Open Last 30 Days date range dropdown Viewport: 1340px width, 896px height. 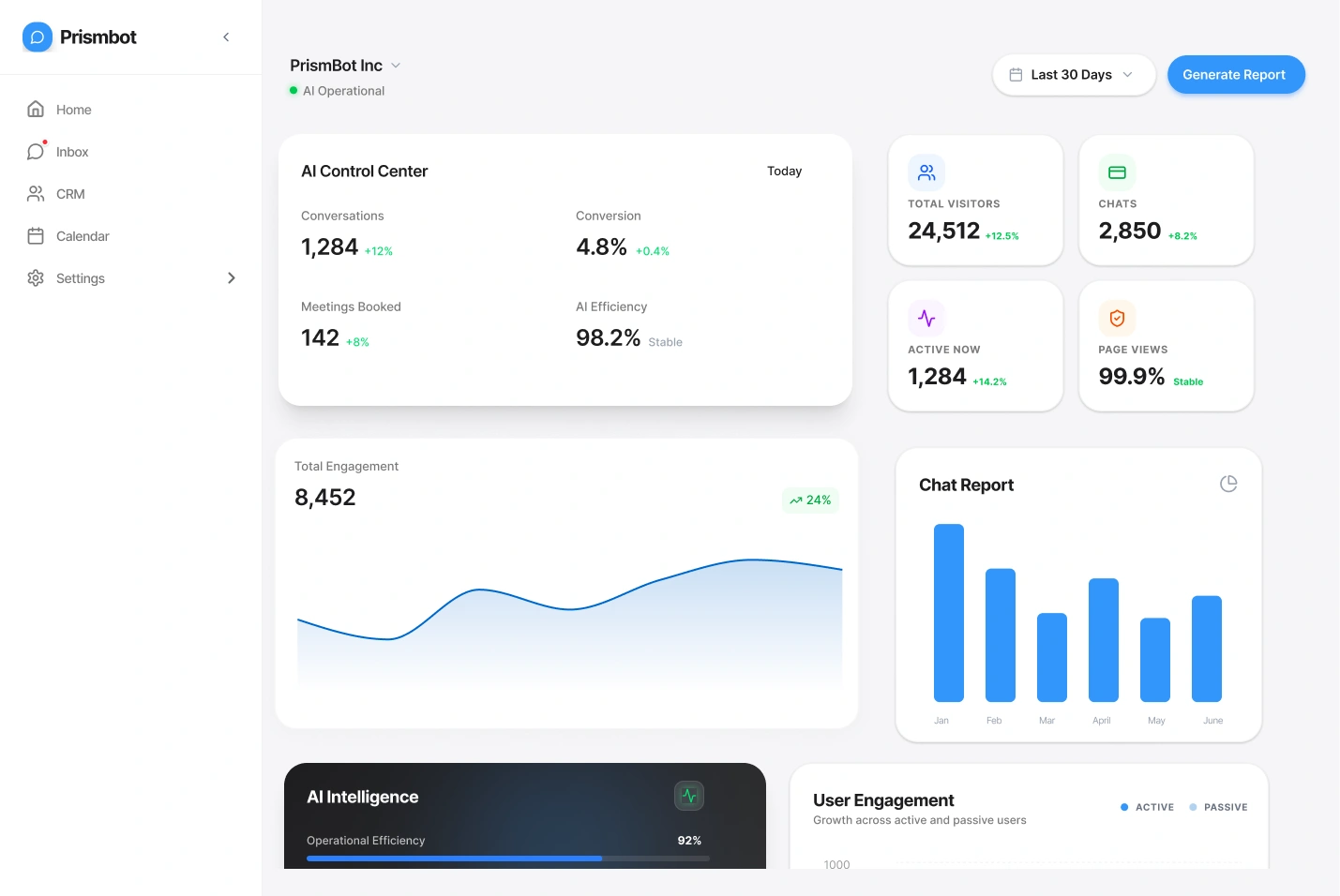(1074, 74)
